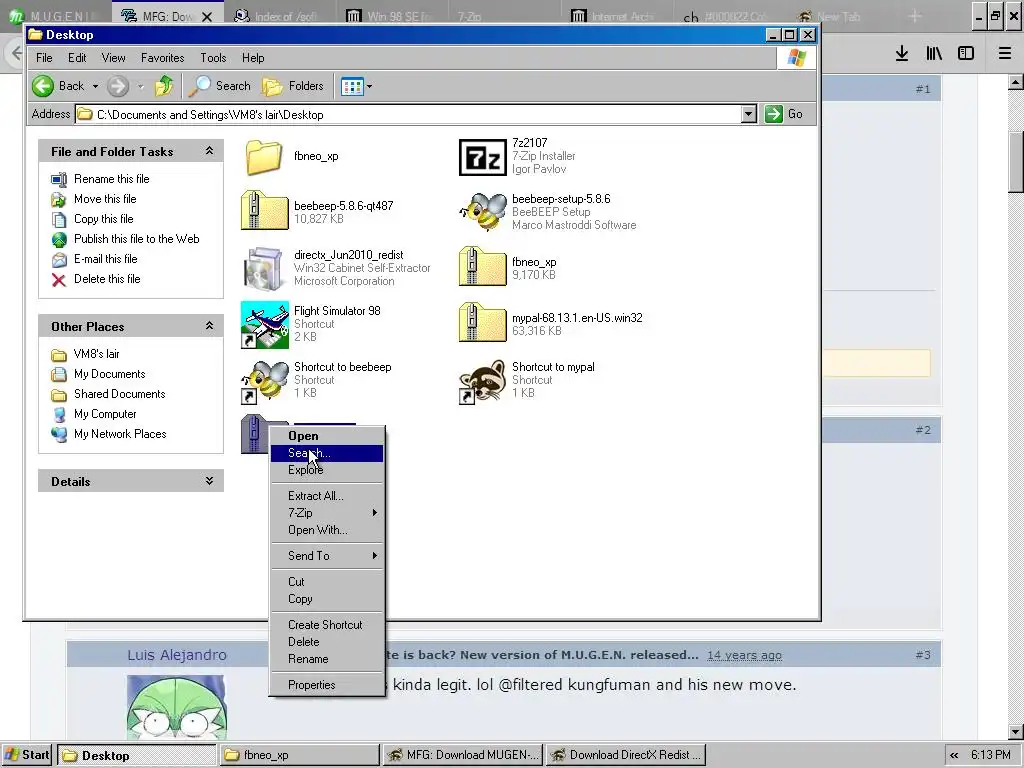Open the Views icon in toolbar

click(353, 86)
